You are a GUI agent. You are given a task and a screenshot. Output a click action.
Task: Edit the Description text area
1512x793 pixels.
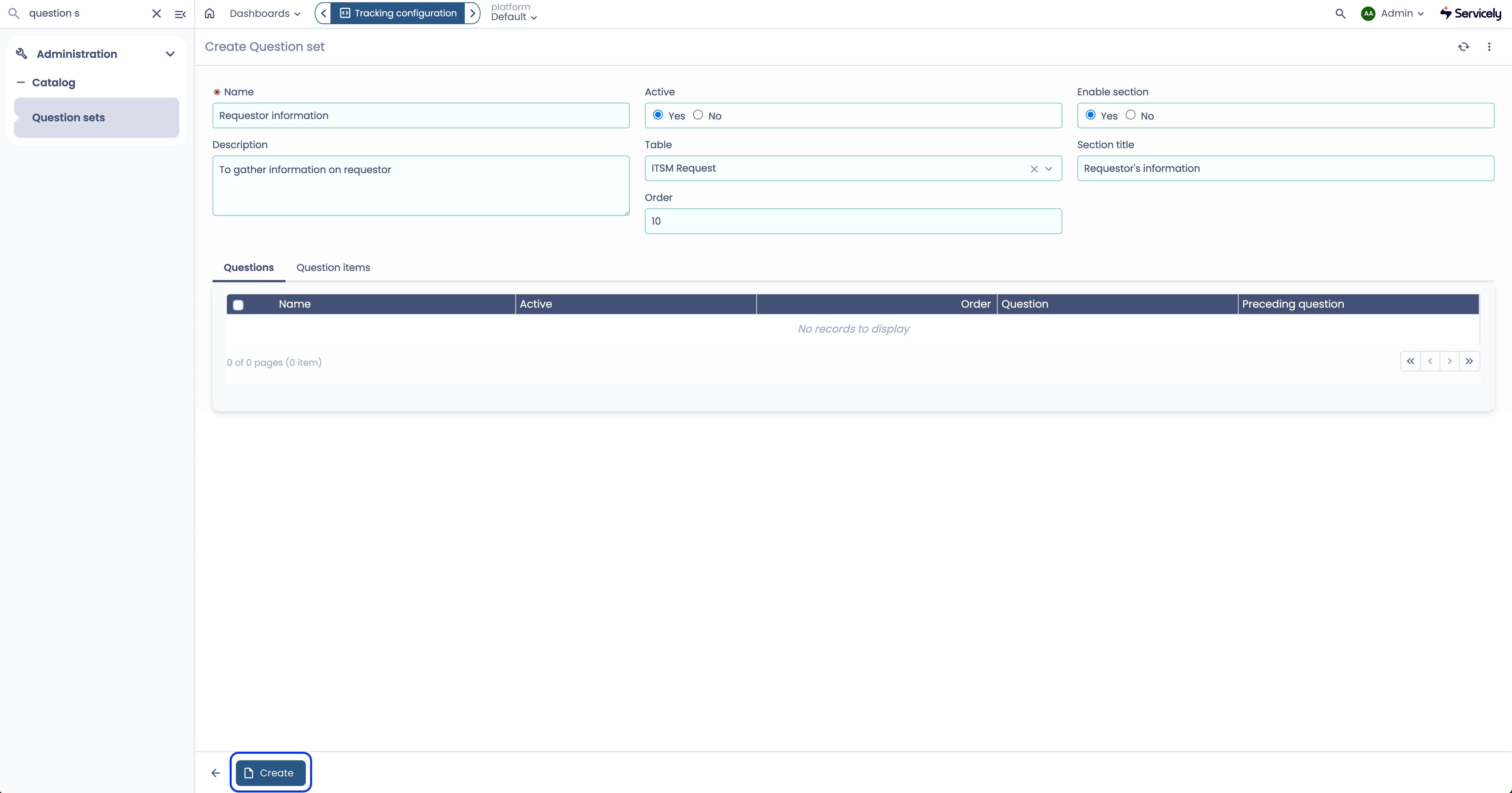pos(421,185)
